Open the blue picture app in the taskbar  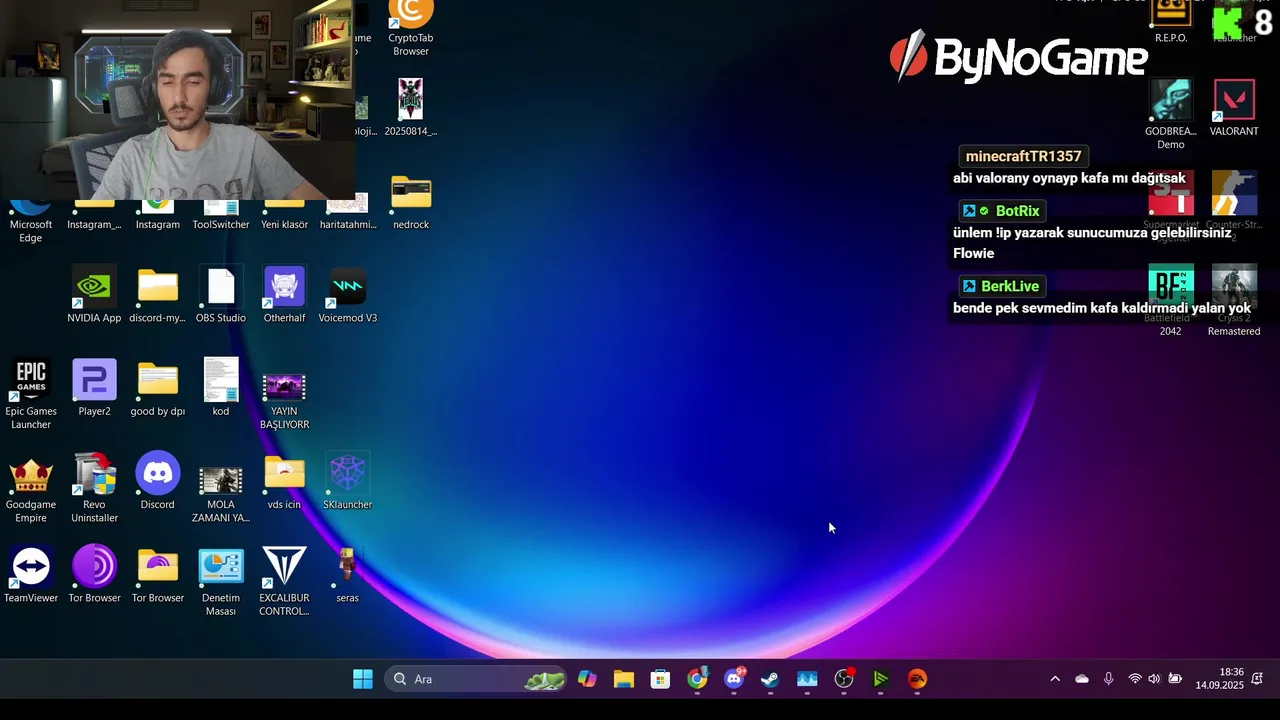click(807, 679)
